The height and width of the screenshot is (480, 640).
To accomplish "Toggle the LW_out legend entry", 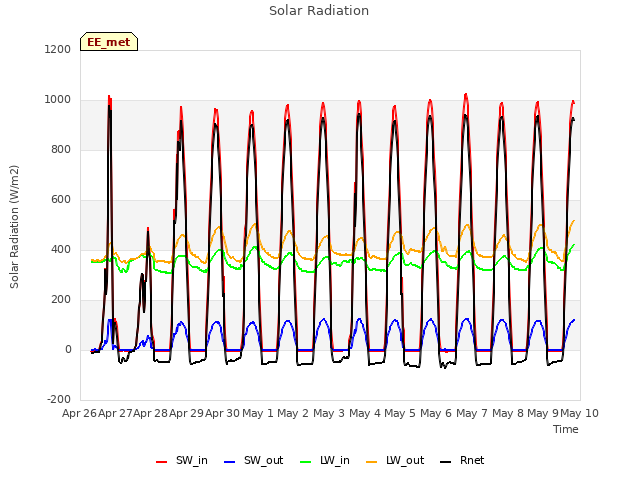I will tap(395, 460).
